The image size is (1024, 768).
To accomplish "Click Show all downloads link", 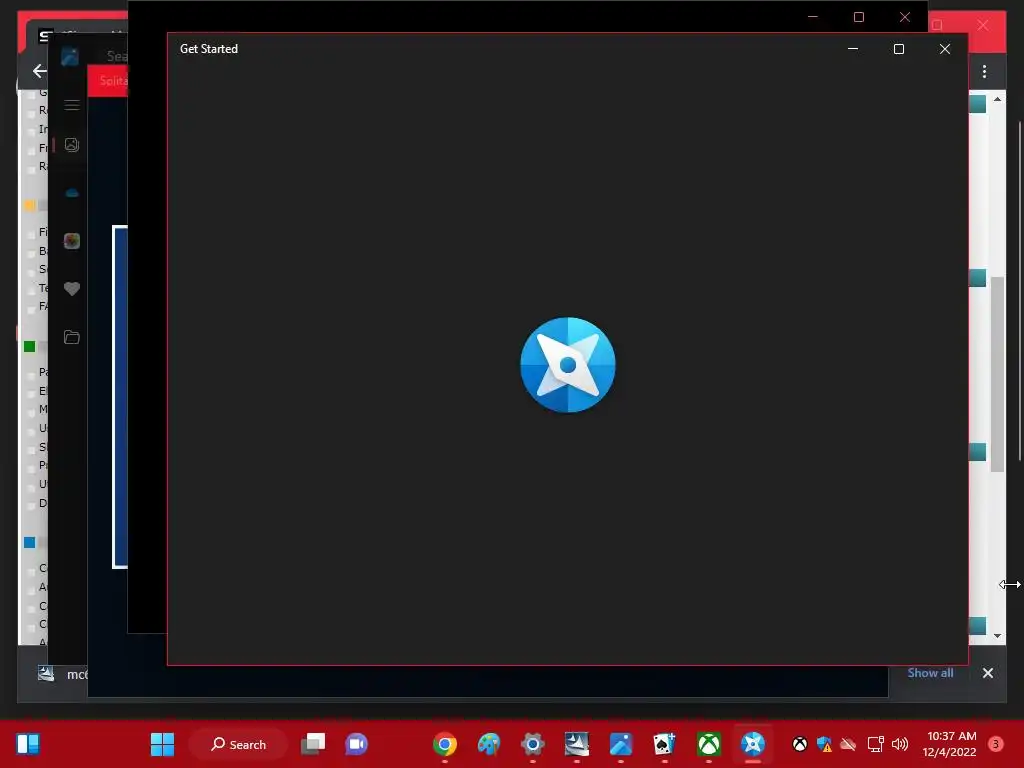I will pyautogui.click(x=930, y=673).
